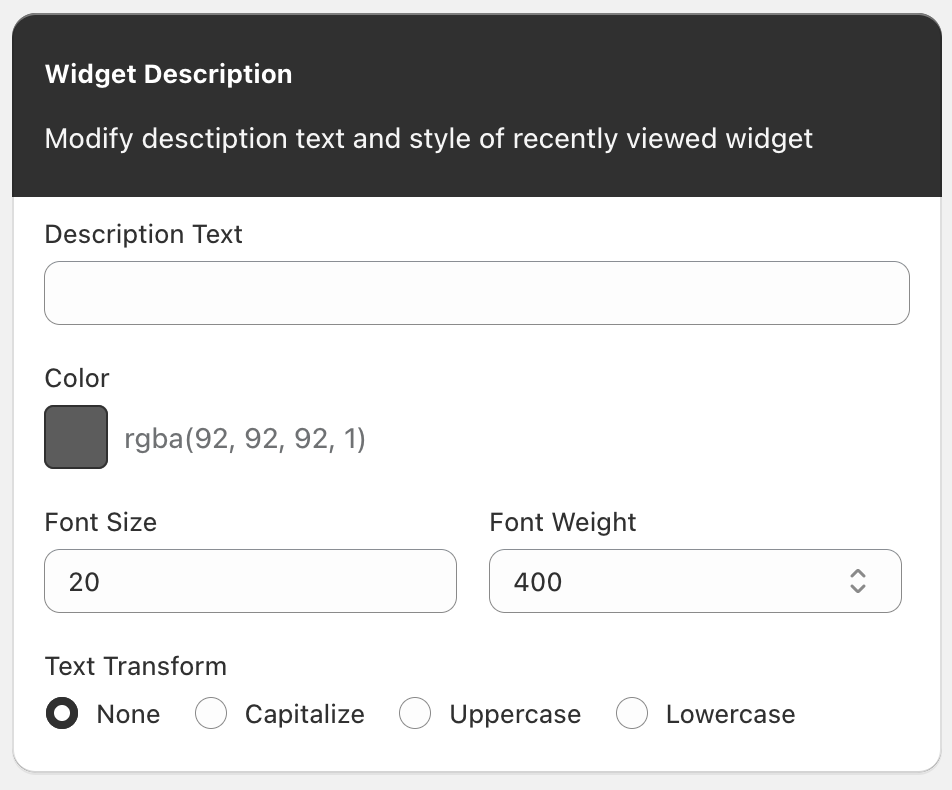Click the Font Weight field showing 400
952x790 pixels.
[660, 581]
